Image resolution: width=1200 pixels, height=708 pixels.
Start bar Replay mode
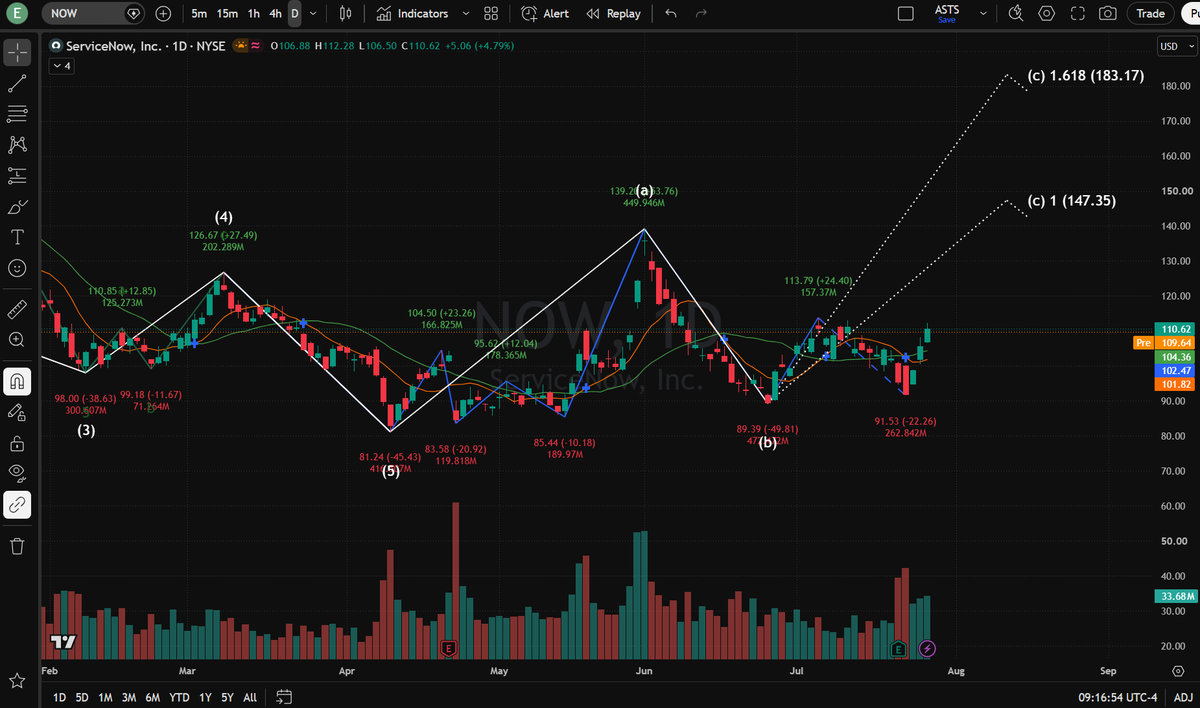tap(614, 14)
